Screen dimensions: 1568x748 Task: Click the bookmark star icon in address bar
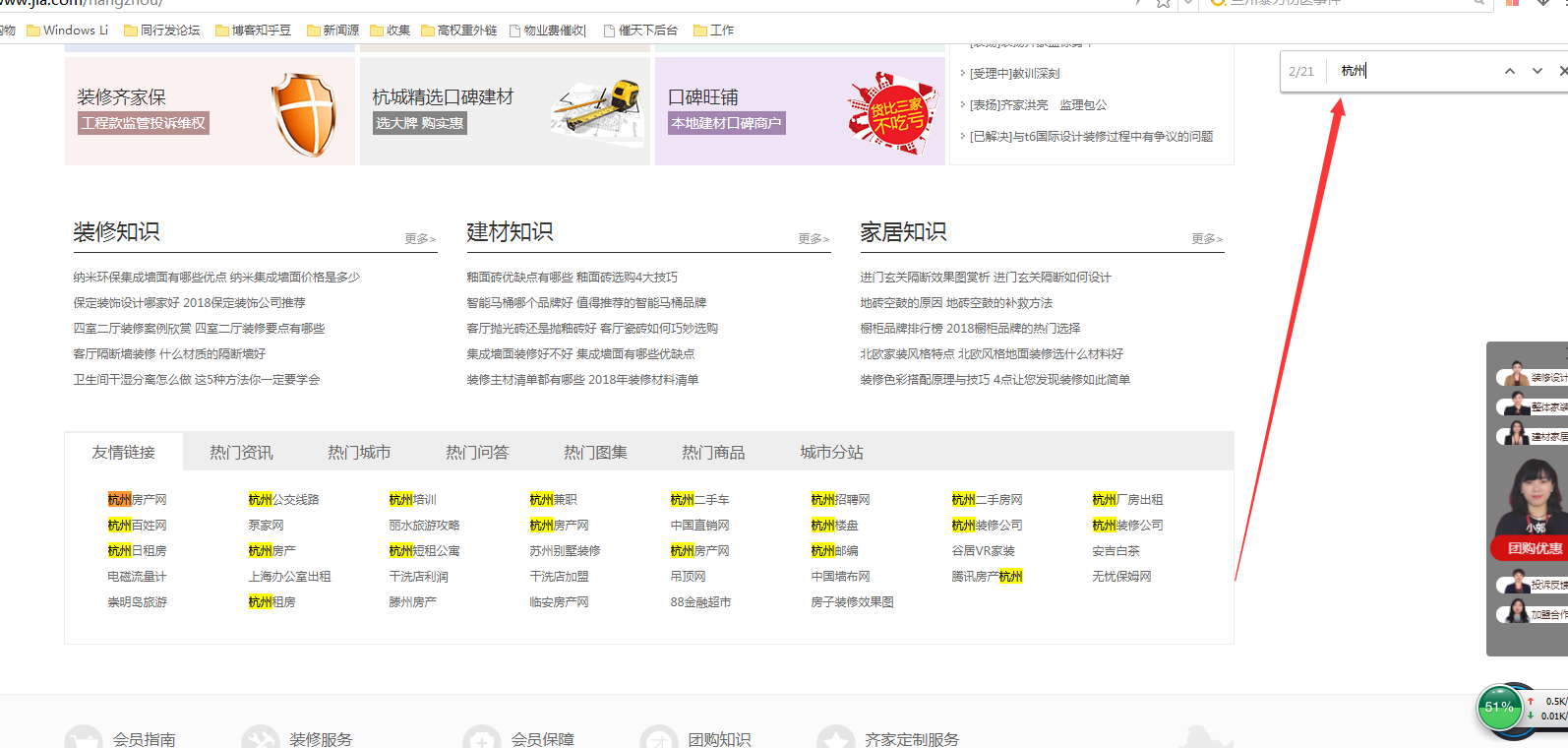[1163, 3]
